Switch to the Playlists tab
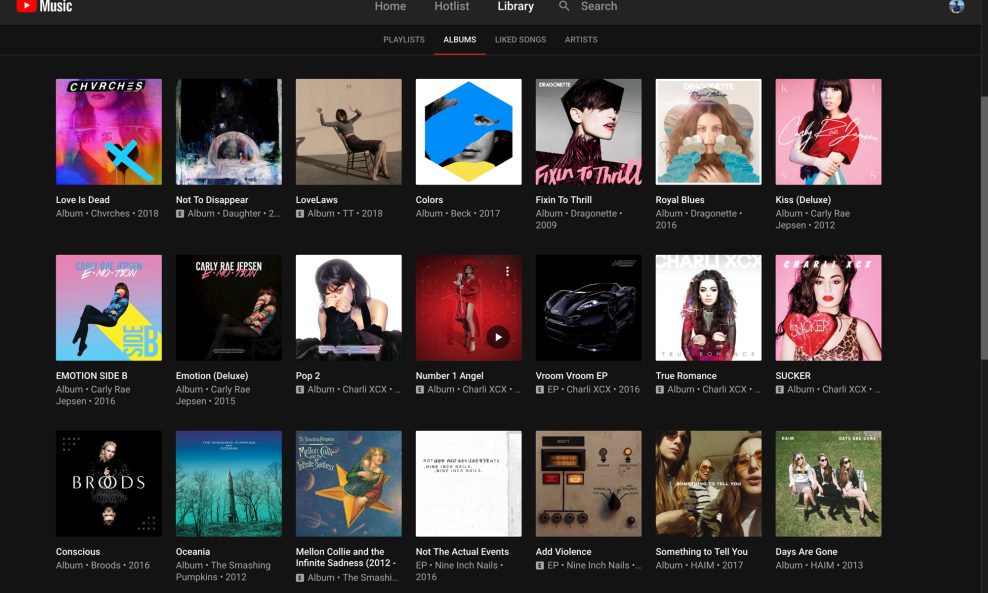The image size is (988, 593). (404, 40)
